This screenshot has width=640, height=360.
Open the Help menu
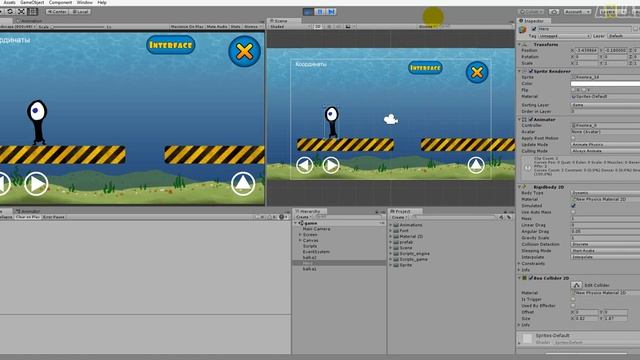(x=102, y=2)
